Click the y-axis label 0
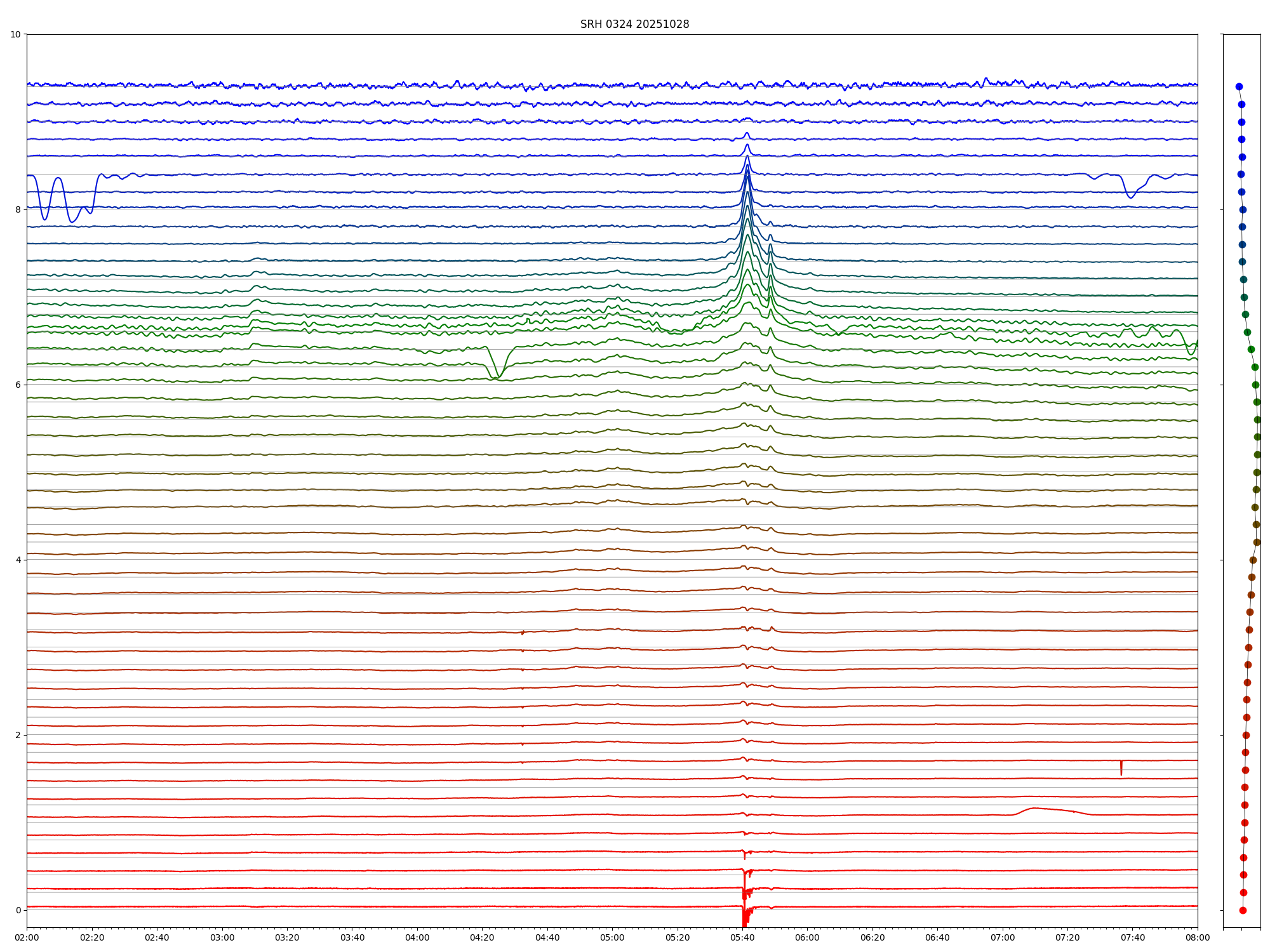This screenshot has height=952, width=1270. coord(18,910)
